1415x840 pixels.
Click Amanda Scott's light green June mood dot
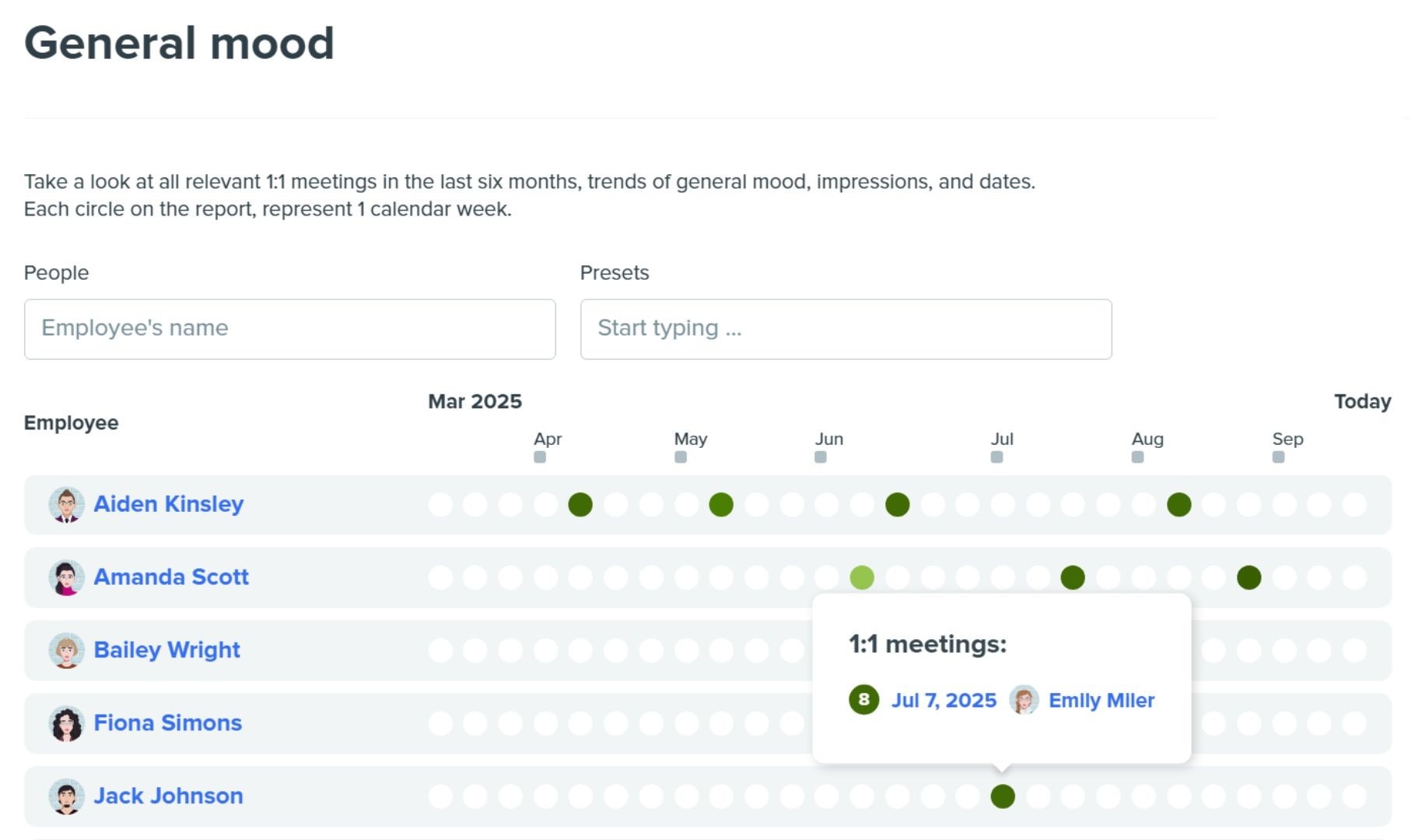(x=862, y=577)
